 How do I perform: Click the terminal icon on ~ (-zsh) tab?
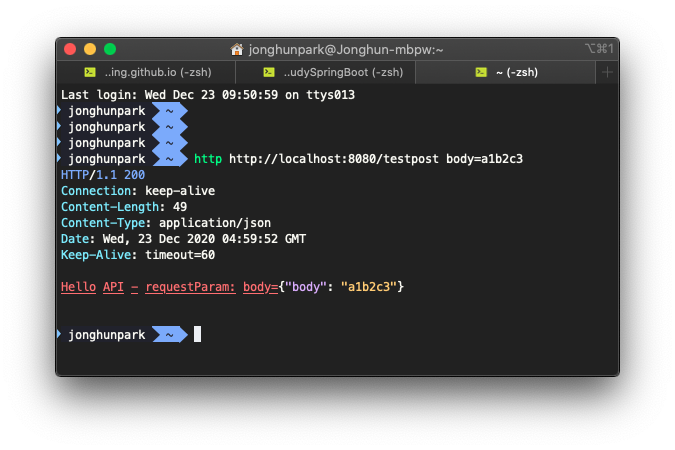click(x=481, y=72)
